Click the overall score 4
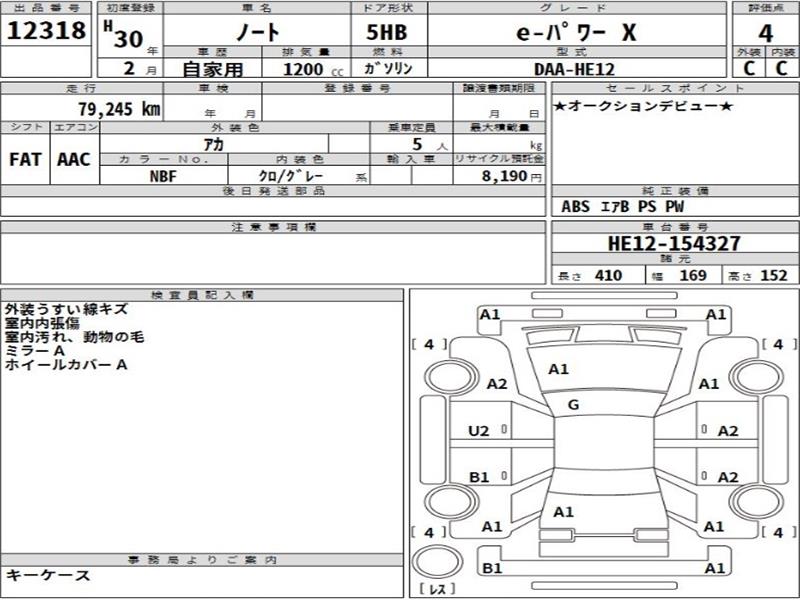Image resolution: width=800 pixels, height=600 pixels. pos(765,34)
